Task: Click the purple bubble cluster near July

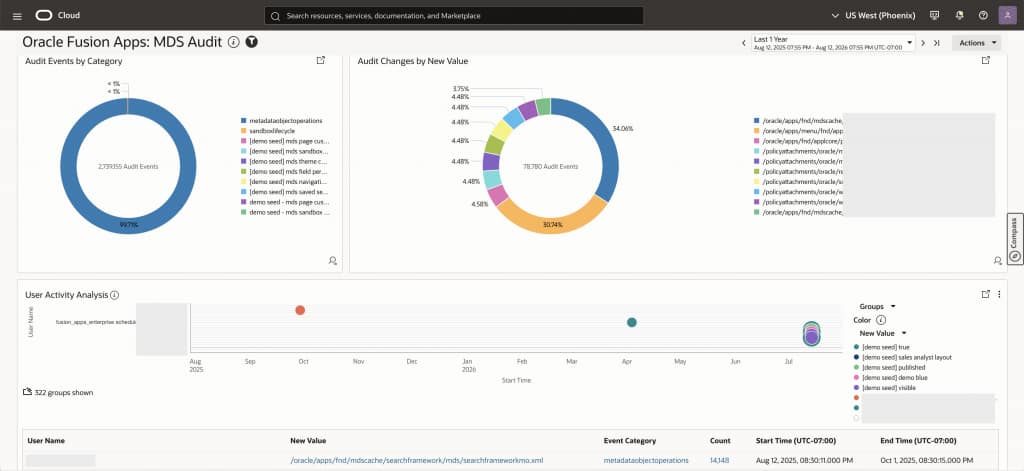Action: point(812,337)
